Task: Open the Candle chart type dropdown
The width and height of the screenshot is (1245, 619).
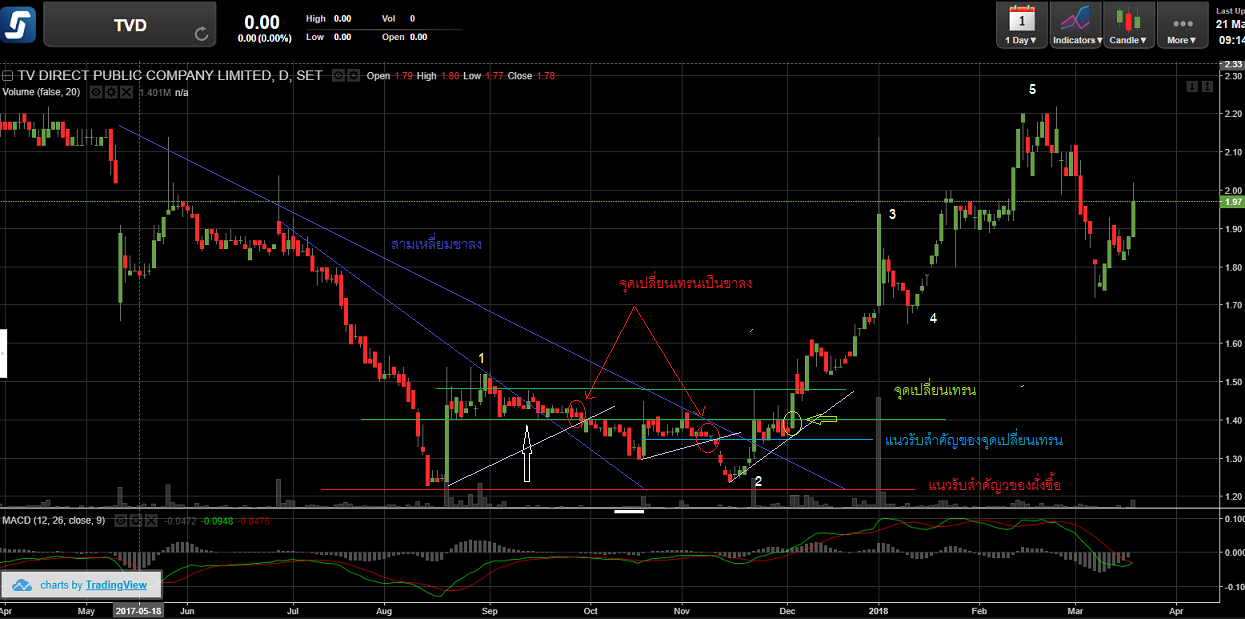Action: coord(1129,25)
